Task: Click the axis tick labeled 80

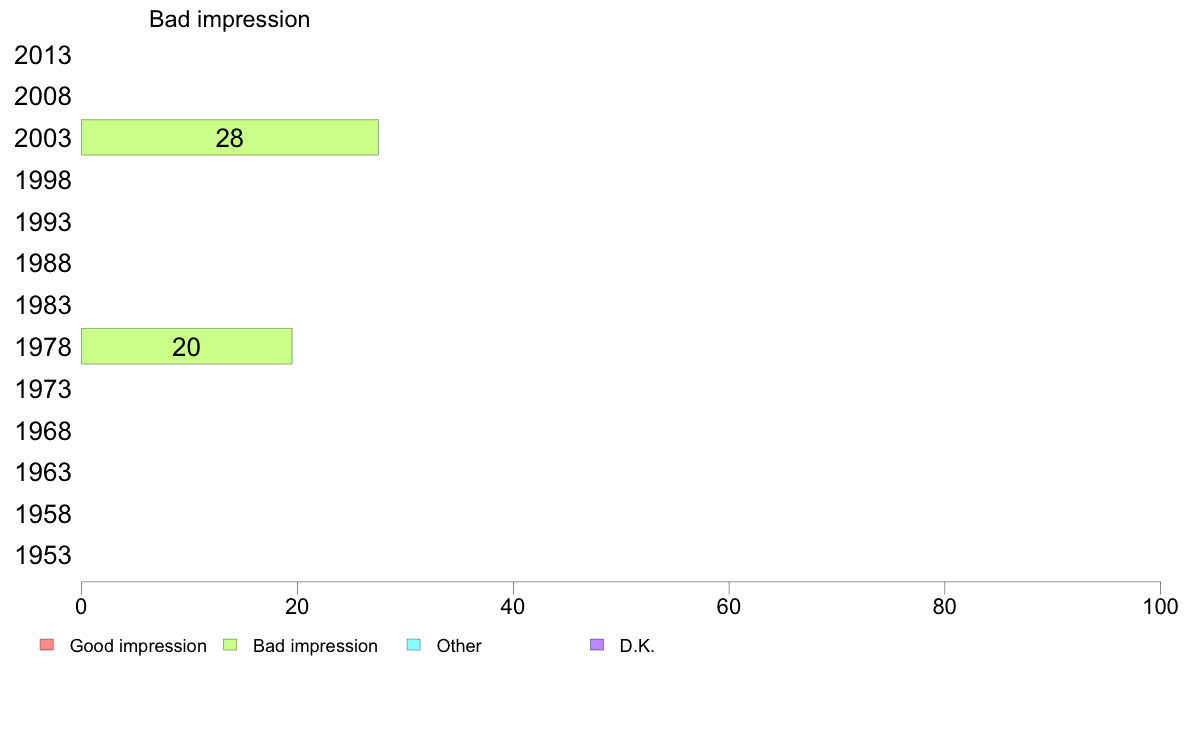Action: [944, 606]
